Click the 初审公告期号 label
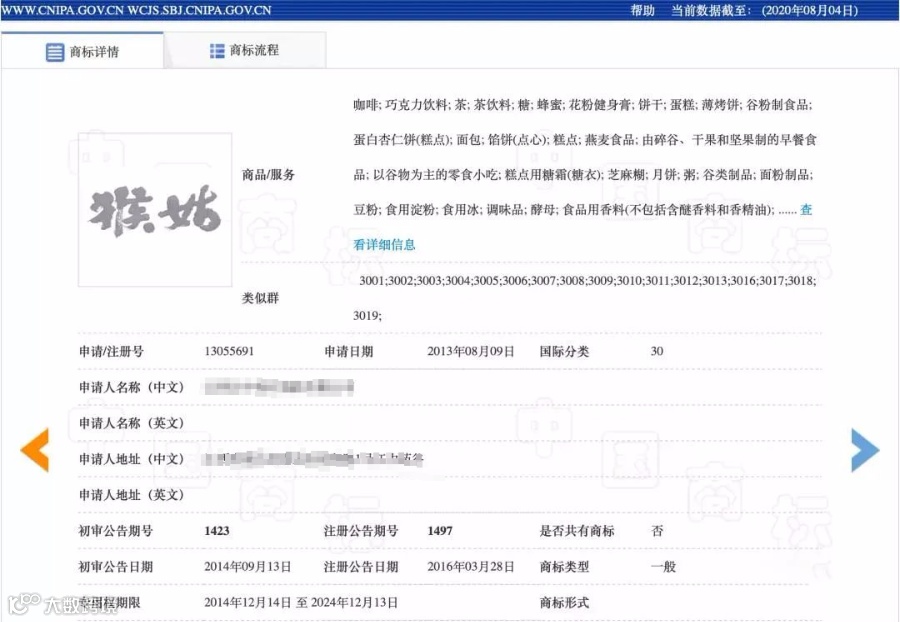 [115, 531]
